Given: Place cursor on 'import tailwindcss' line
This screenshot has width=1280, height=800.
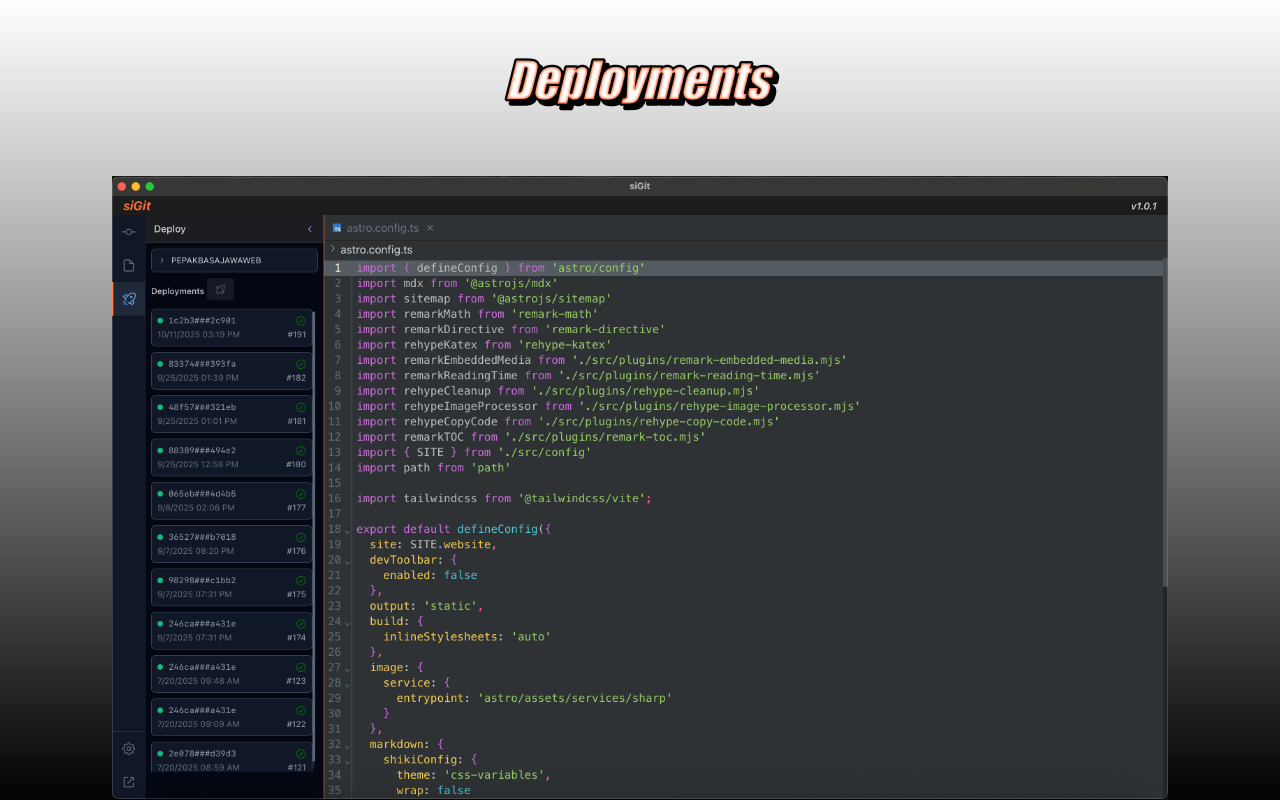Looking at the screenshot, I should pyautogui.click(x=504, y=498).
